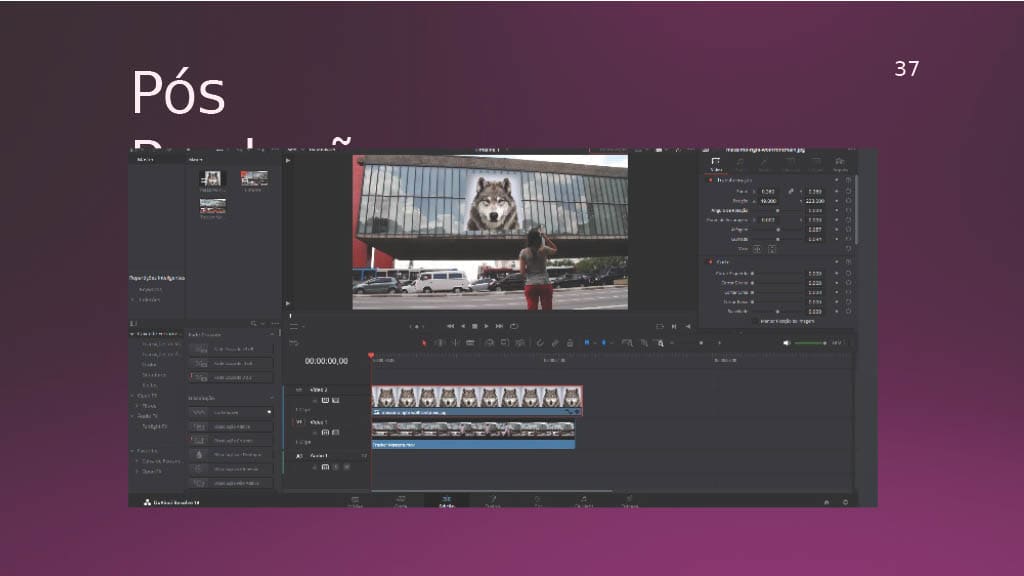
Task: Expand the Audio FX tree entry
Action: point(133,416)
